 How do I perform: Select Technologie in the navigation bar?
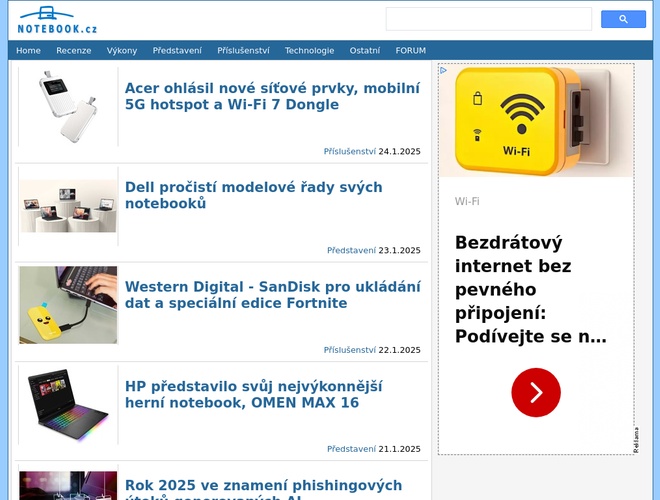click(309, 50)
